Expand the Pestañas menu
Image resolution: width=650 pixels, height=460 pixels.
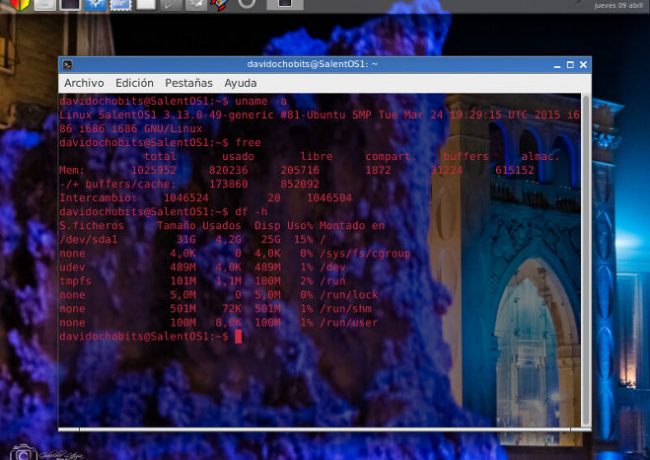pos(189,83)
